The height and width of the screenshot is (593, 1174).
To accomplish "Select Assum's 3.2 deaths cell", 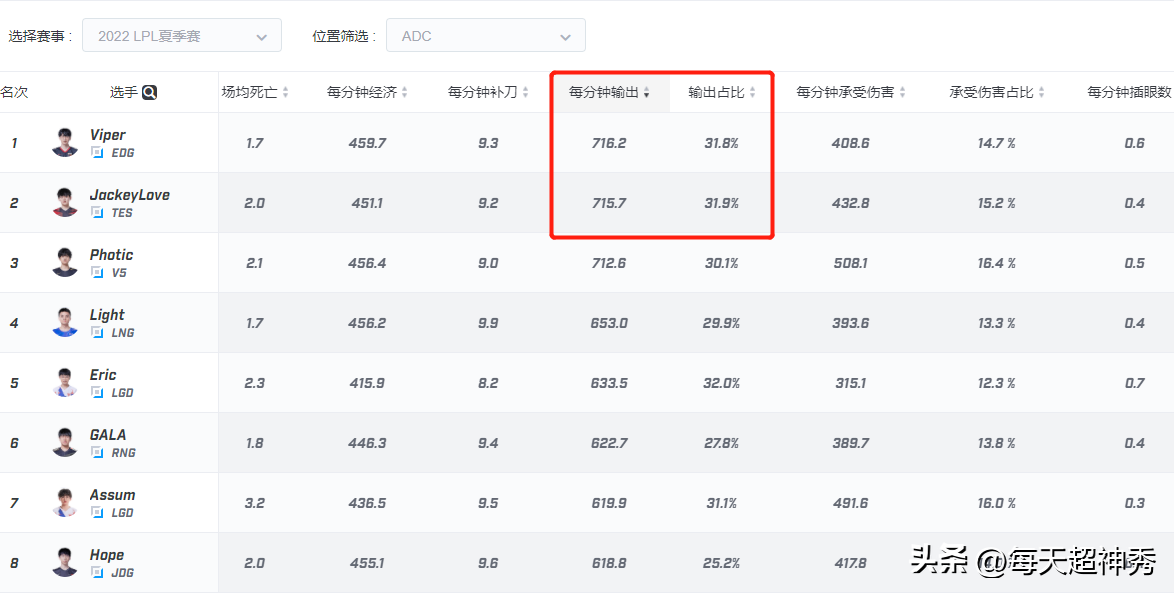I will click(x=255, y=502).
